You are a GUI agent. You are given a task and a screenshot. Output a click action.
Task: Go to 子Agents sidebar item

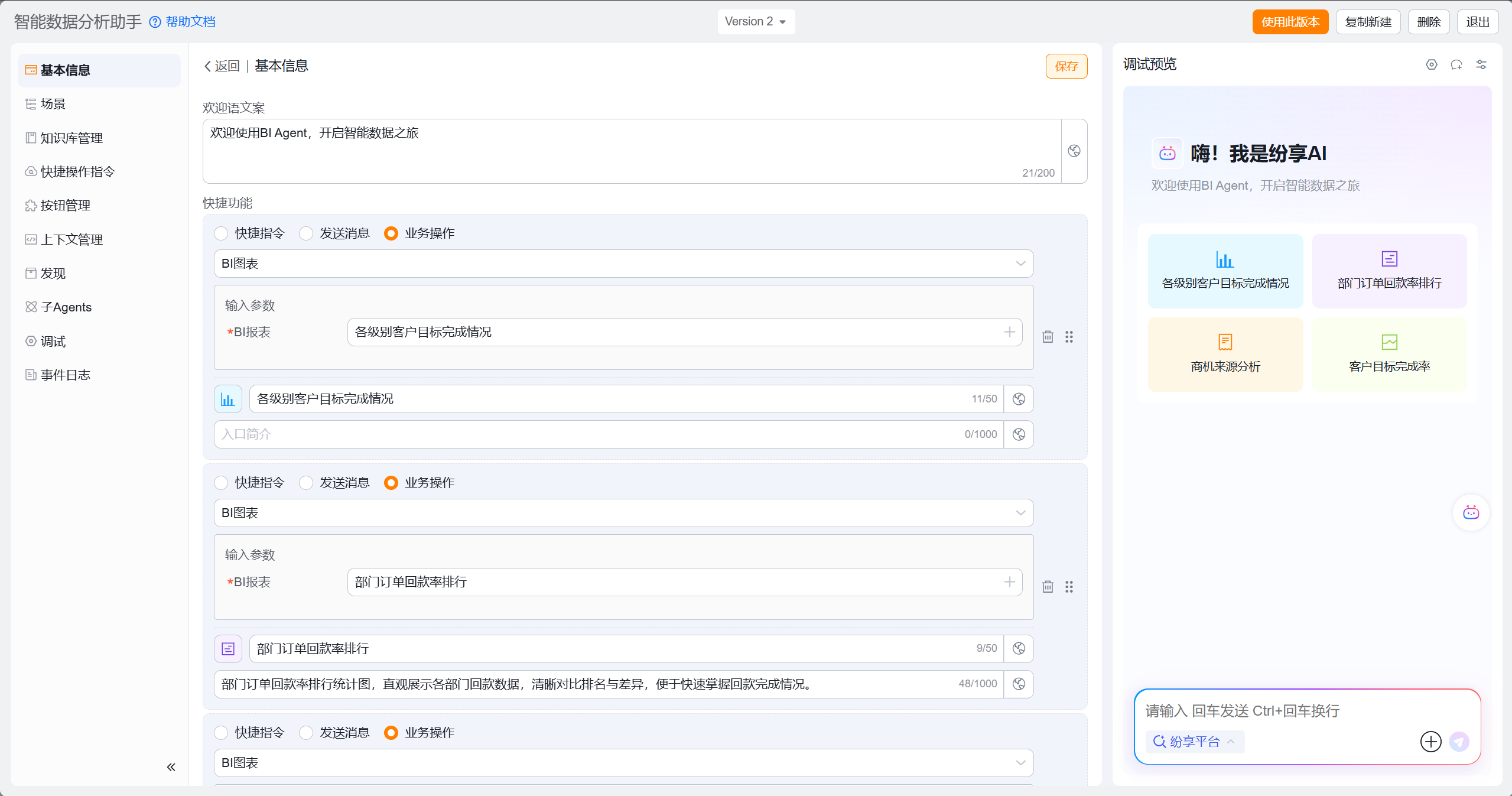coord(66,307)
